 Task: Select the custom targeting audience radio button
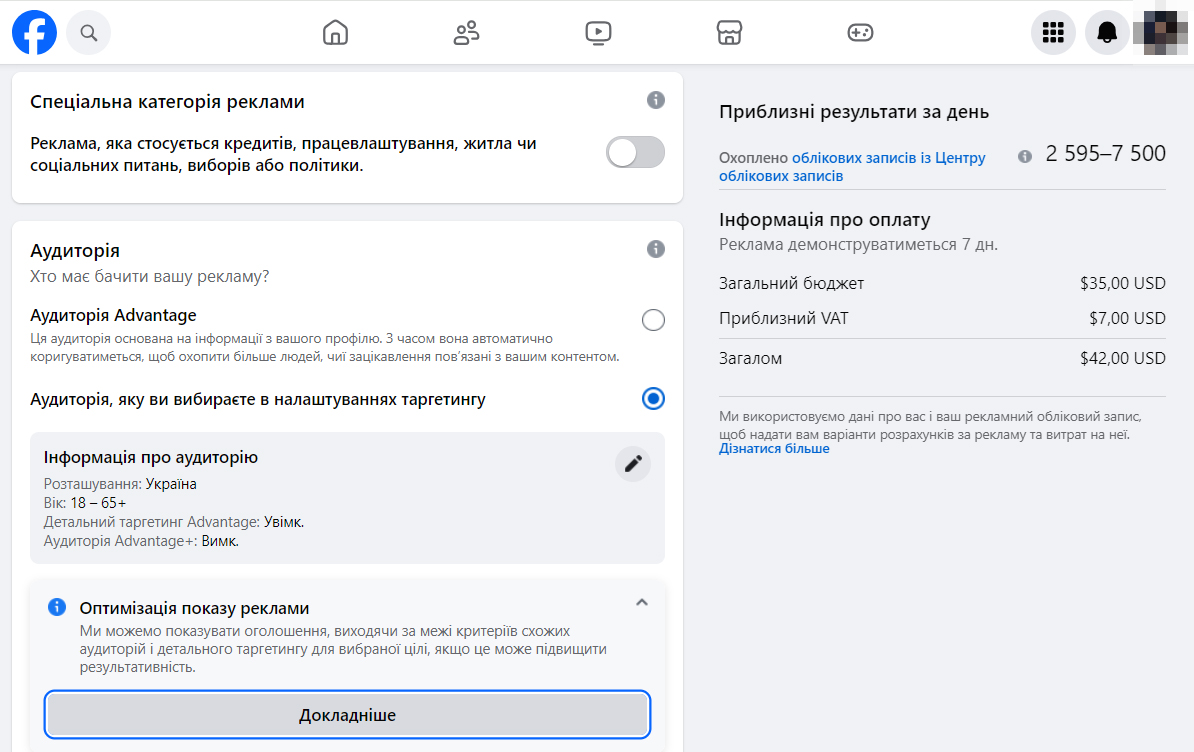point(653,398)
